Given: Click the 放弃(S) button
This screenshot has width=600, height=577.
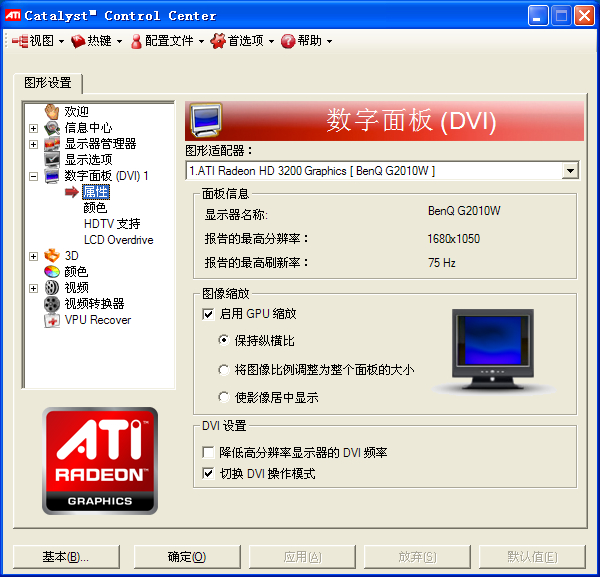Looking at the screenshot, I should click(417, 557).
